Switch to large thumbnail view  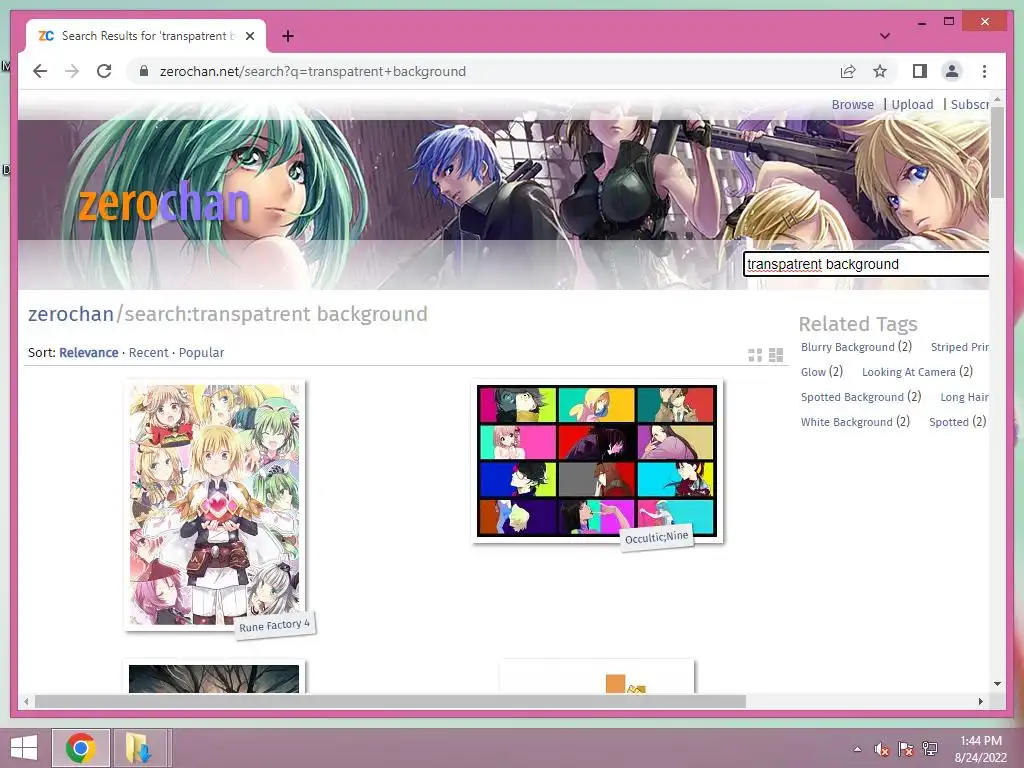tap(776, 355)
